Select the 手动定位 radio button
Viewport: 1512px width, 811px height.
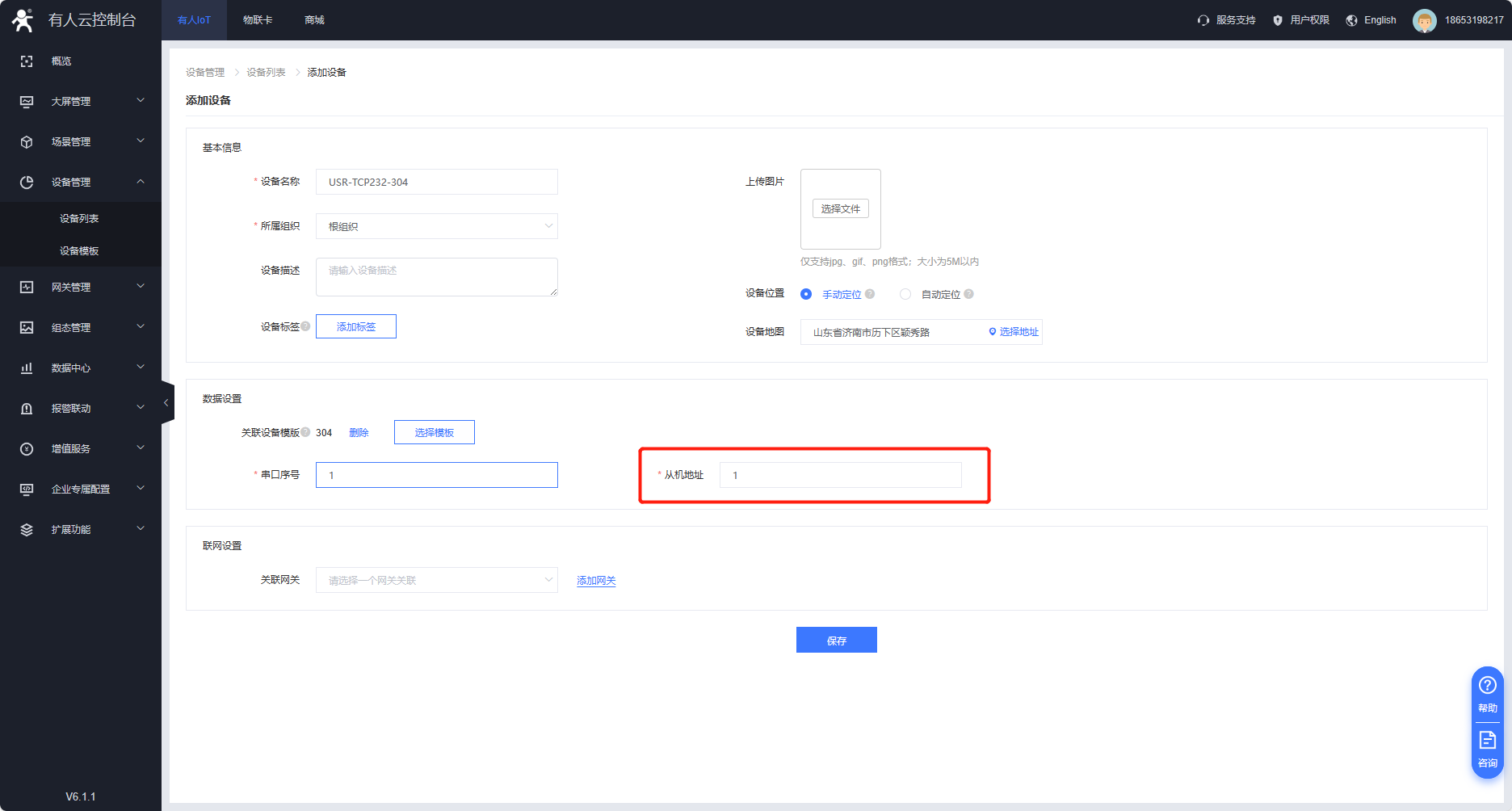point(806,294)
